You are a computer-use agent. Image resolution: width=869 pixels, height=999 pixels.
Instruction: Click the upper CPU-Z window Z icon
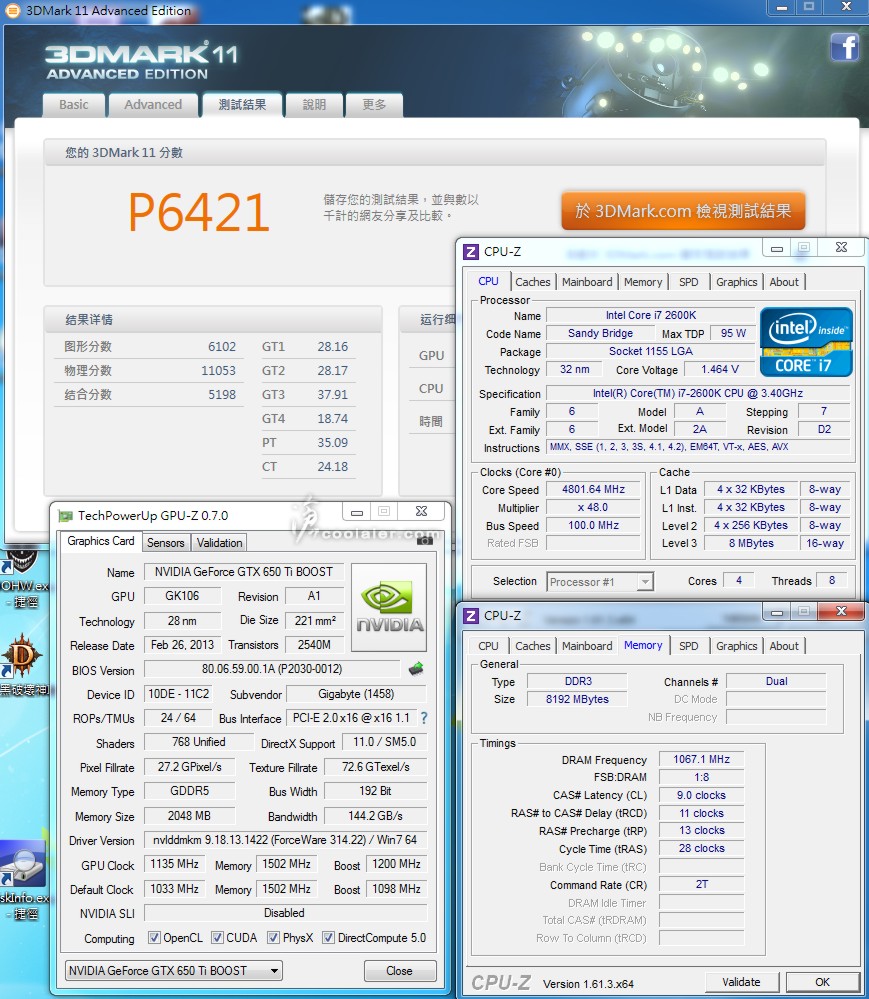click(471, 252)
